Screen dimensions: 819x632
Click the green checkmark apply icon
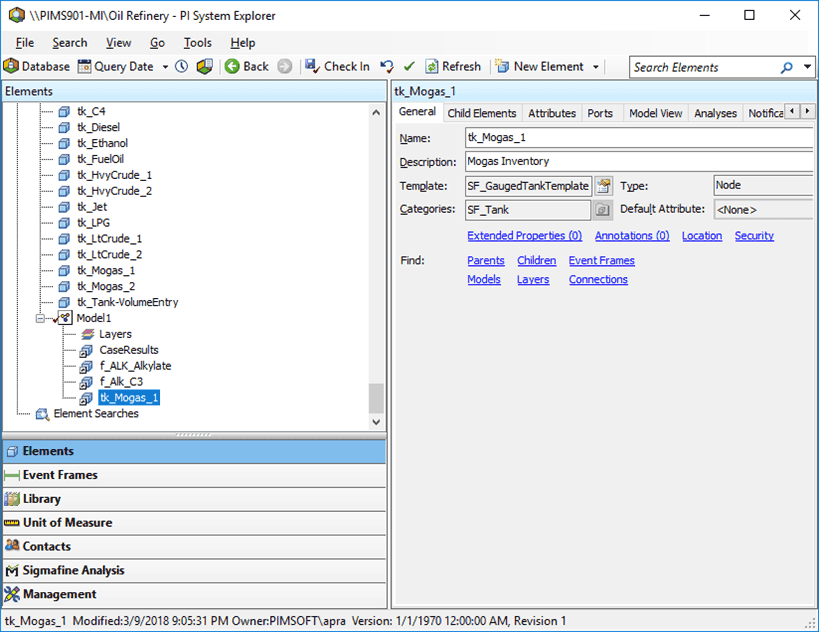coord(409,67)
